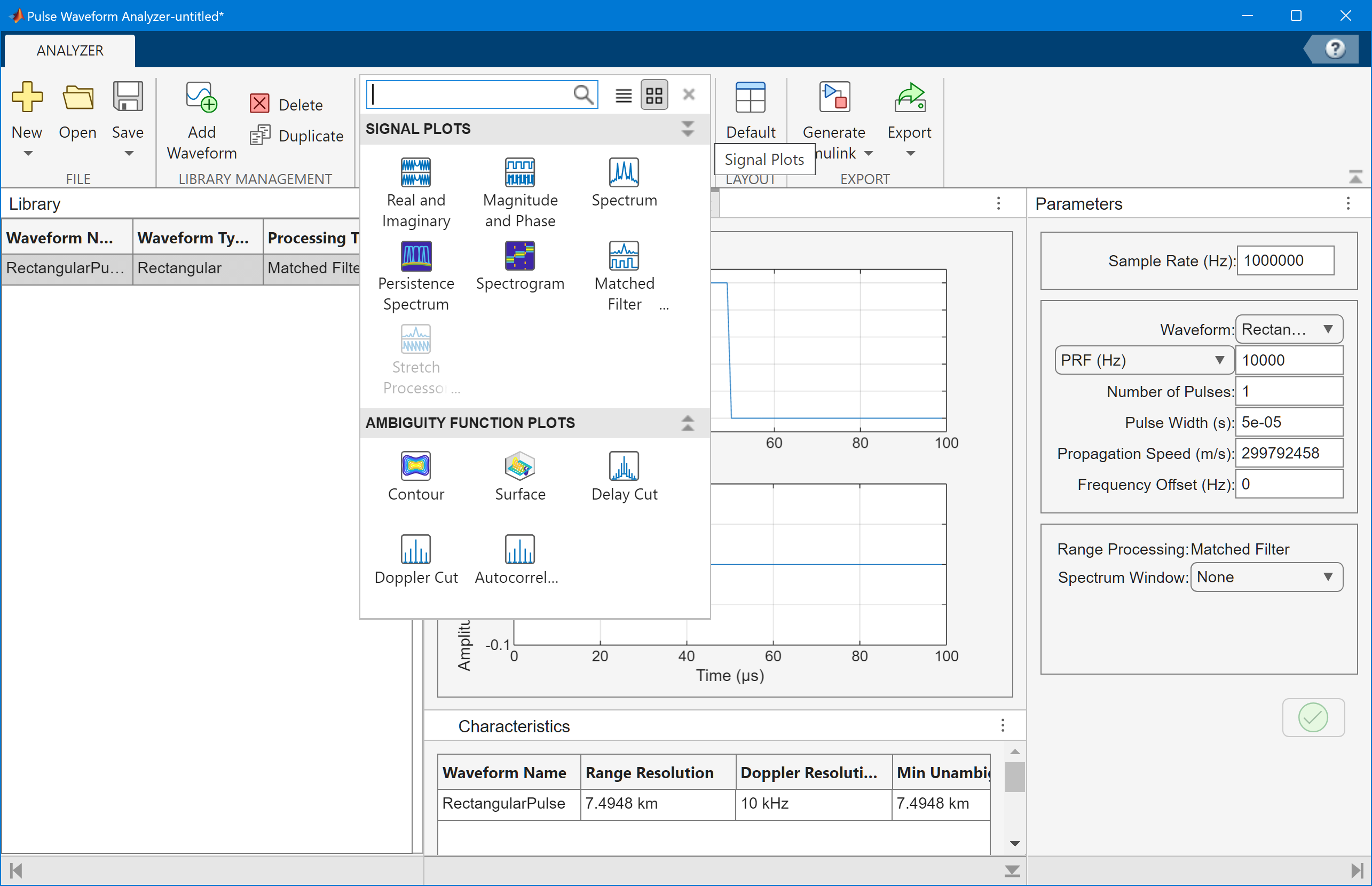Click the Delete waveform button
Viewport: 1372px width, 886px height.
[287, 105]
